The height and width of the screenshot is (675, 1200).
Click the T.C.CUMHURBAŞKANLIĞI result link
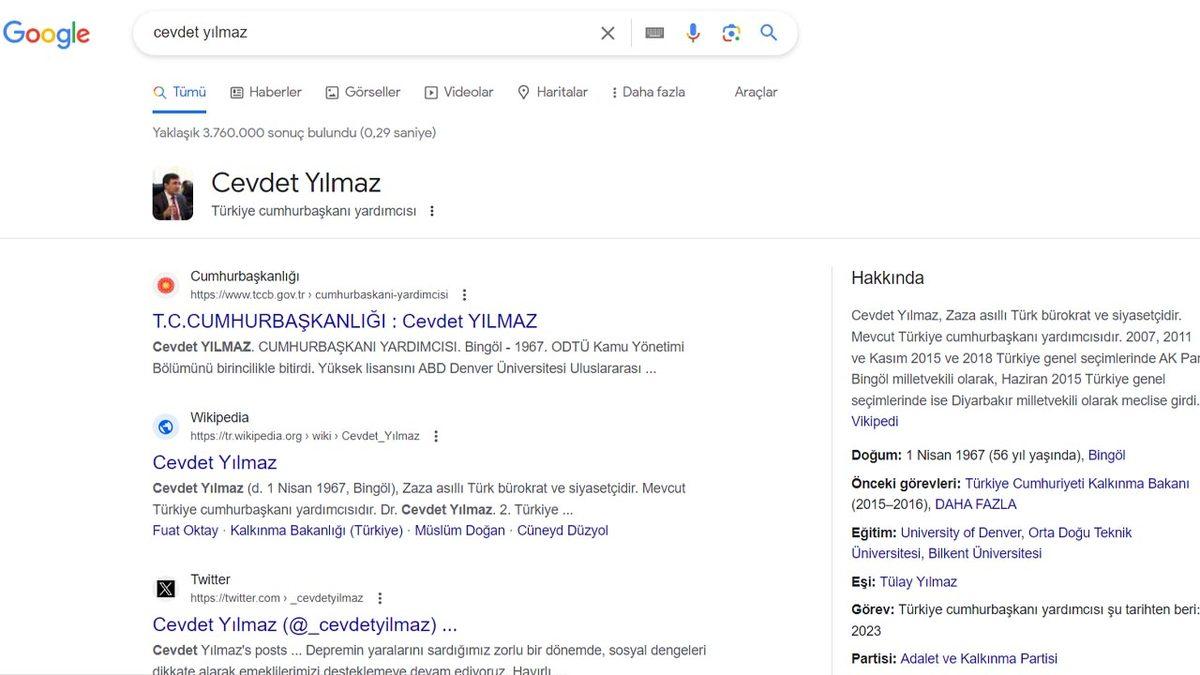tap(344, 320)
